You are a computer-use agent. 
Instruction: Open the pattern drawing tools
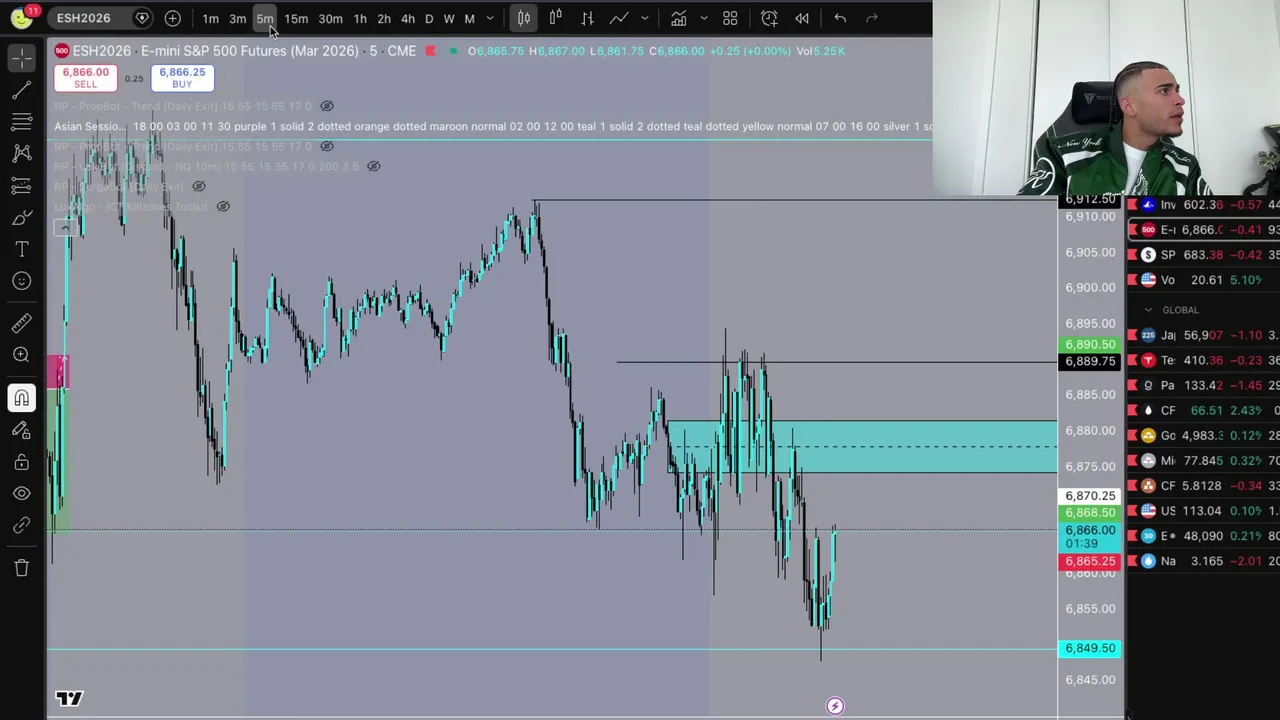click(x=21, y=154)
